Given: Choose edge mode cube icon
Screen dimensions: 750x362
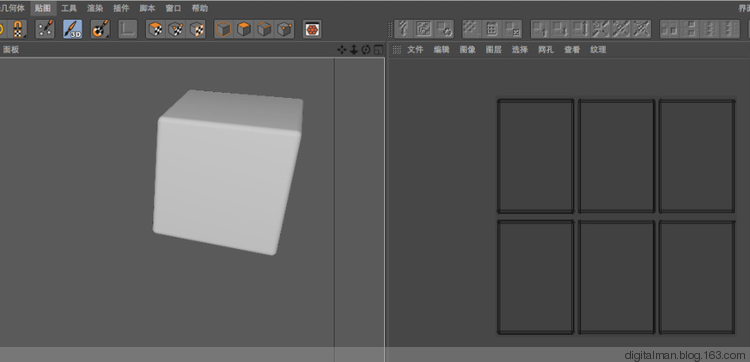Looking at the screenshot, I should [x=264, y=29].
